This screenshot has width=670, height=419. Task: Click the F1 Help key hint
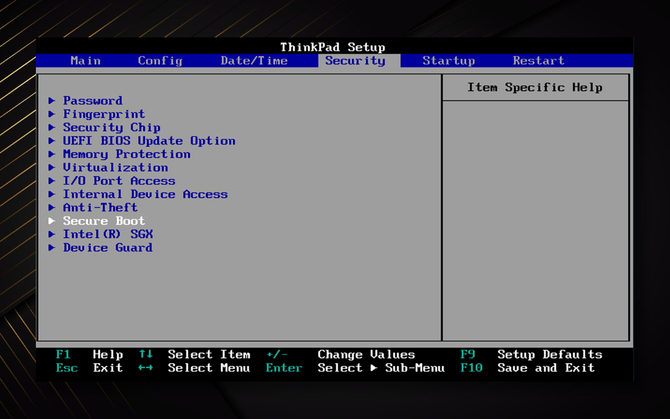point(89,355)
